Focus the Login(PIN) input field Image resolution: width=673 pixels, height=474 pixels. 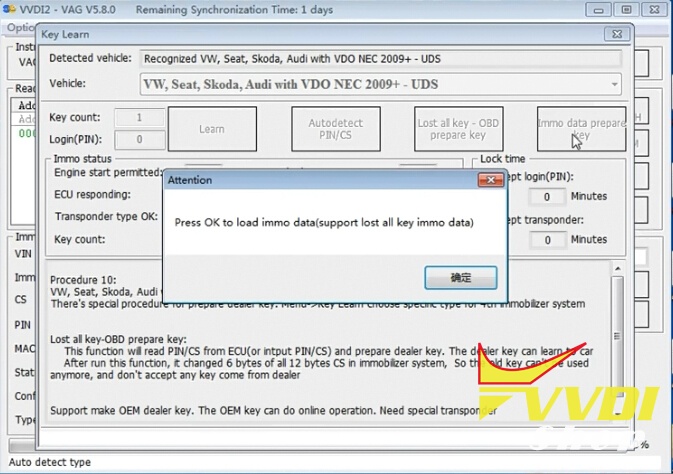coord(139,140)
